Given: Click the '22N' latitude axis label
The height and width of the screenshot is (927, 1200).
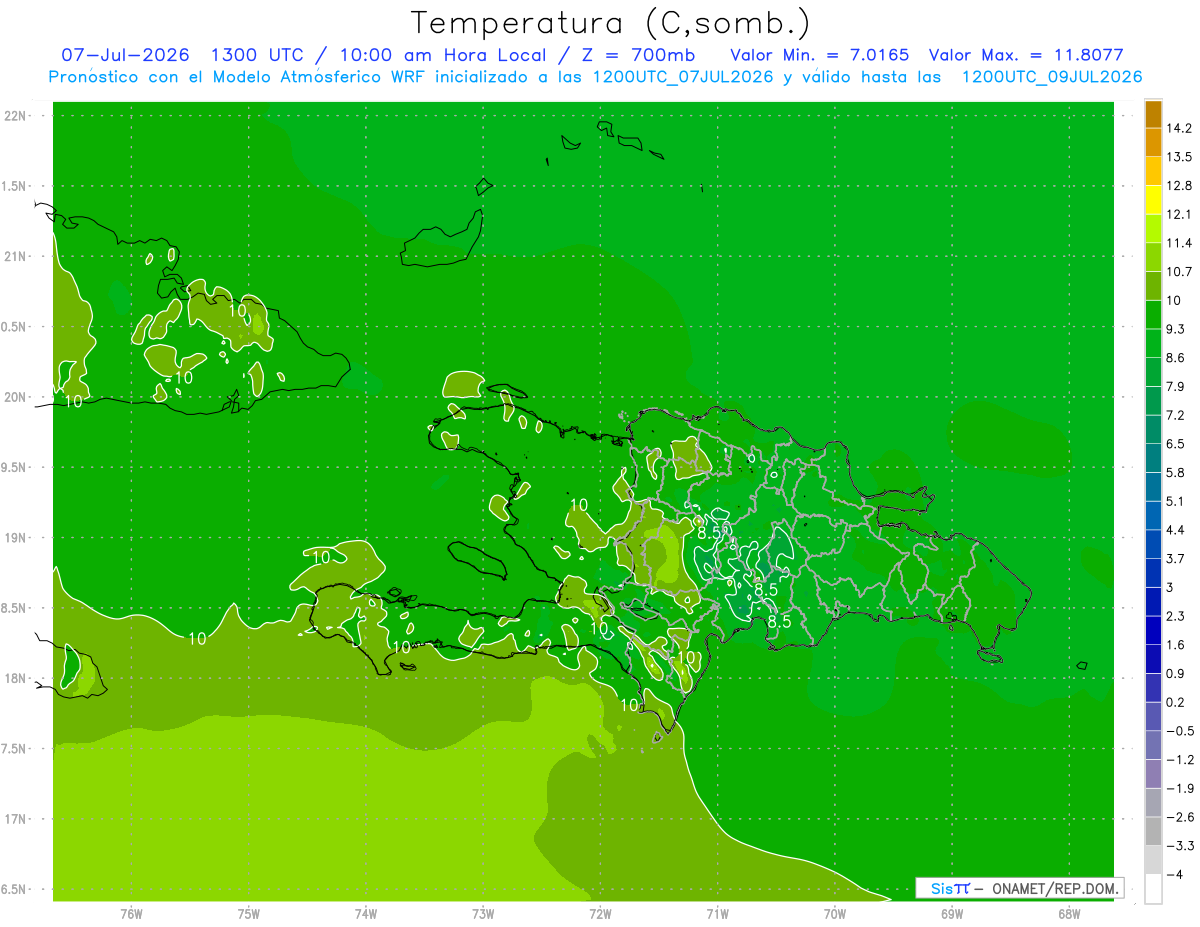Looking at the screenshot, I should point(15,116).
